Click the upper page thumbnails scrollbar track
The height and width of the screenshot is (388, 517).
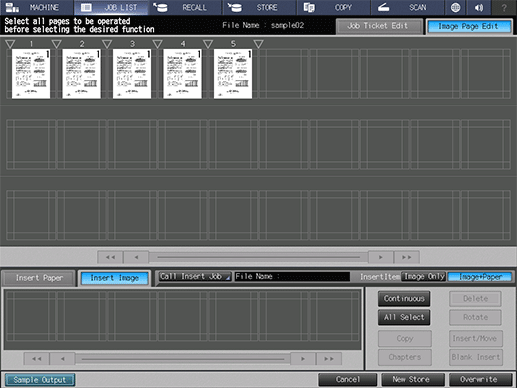coord(258,257)
